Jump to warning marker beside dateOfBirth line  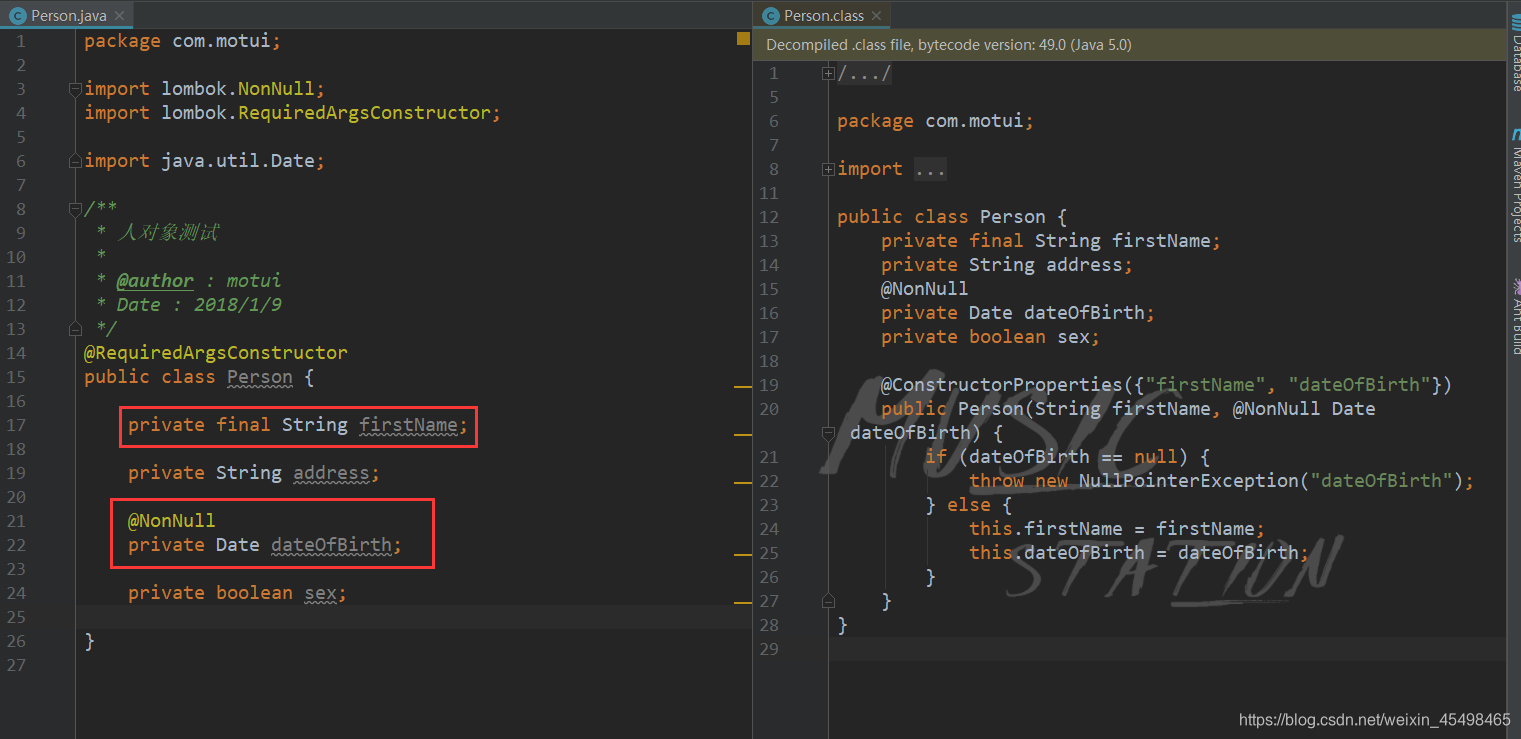click(742, 554)
